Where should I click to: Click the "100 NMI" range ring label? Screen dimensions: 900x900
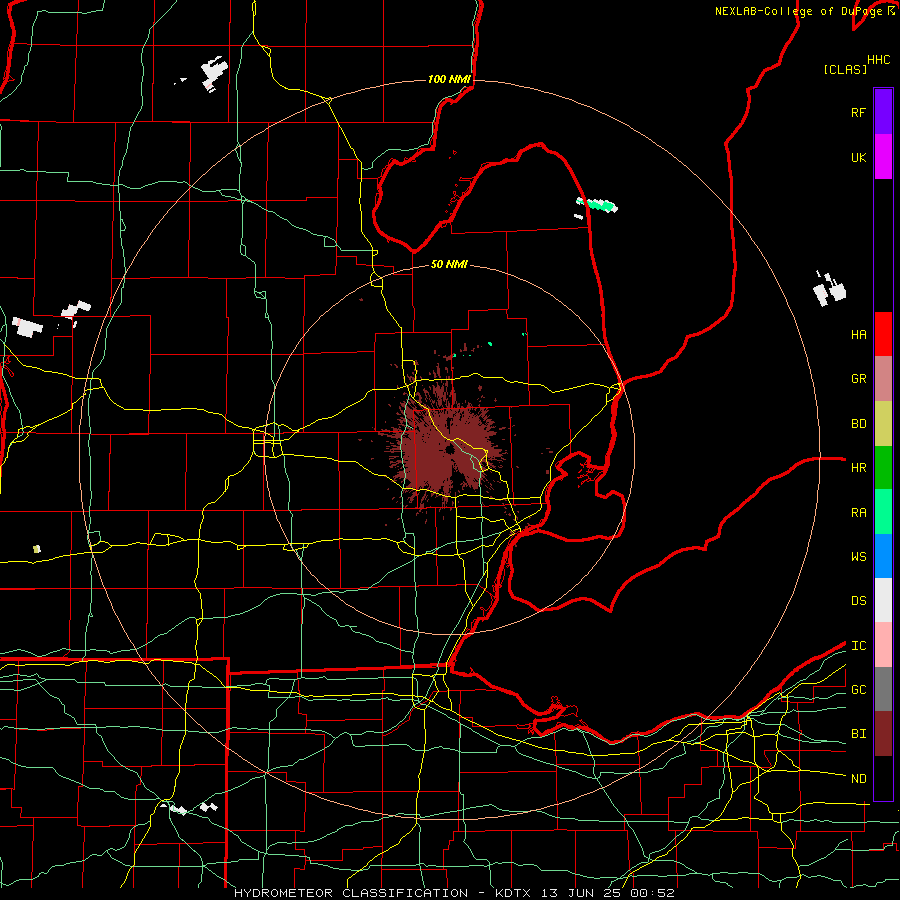tap(449, 79)
